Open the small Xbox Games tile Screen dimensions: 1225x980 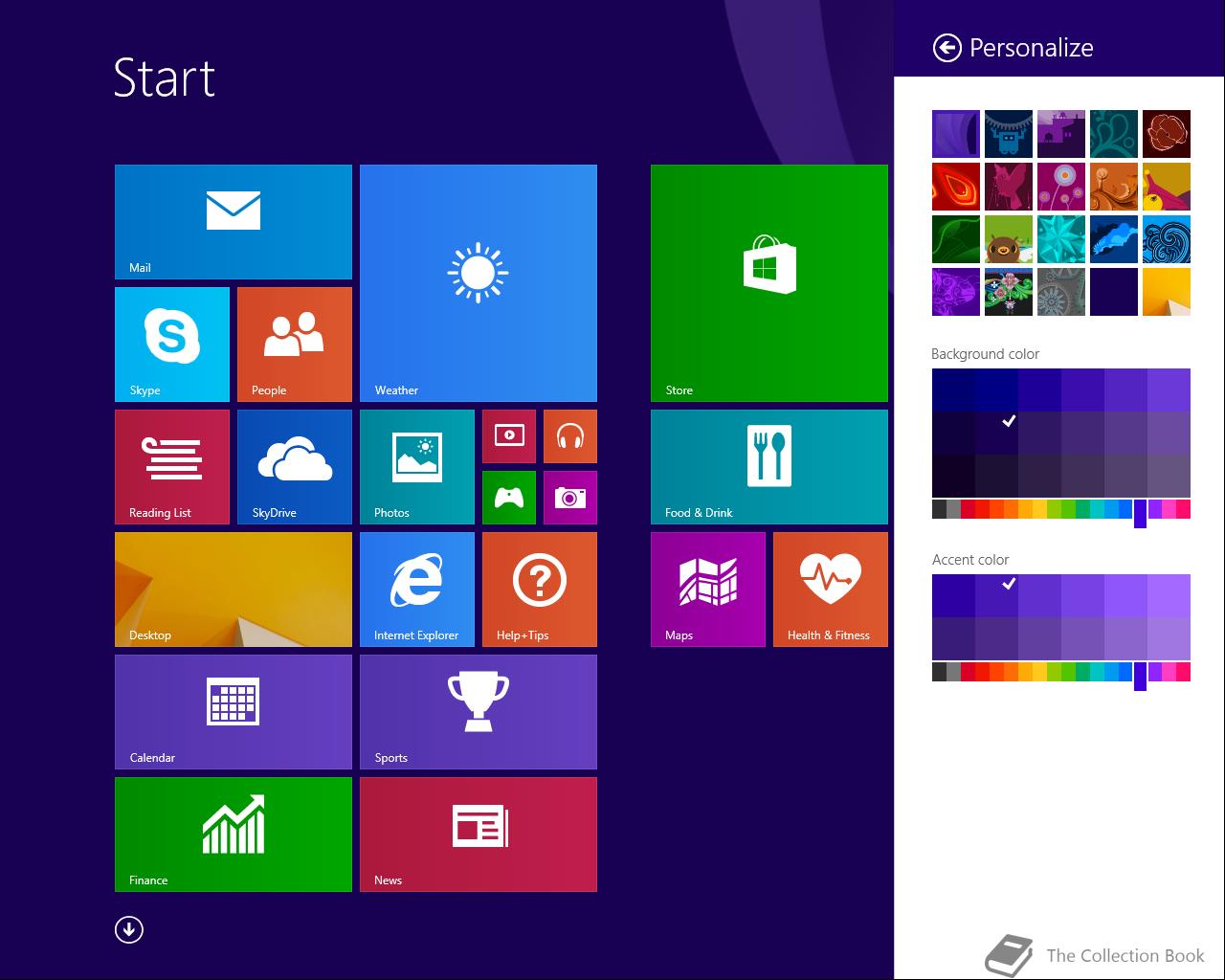coord(509,498)
